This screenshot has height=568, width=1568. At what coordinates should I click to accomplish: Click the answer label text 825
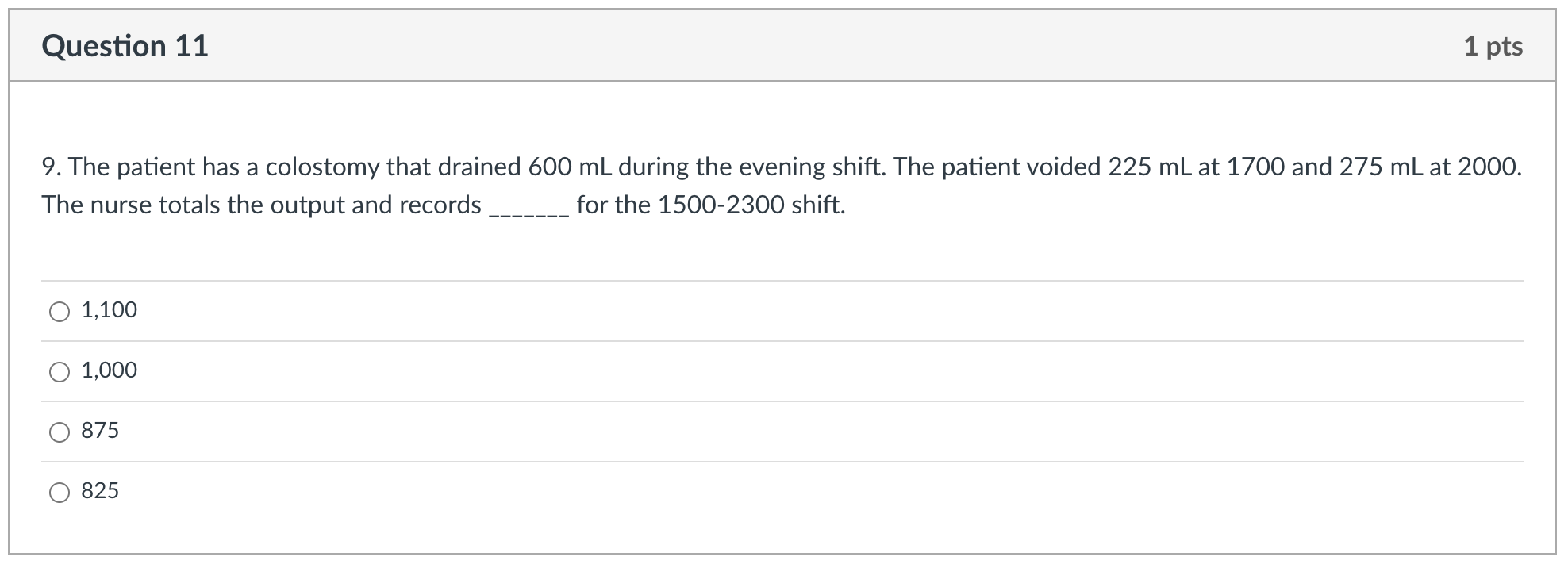(100, 491)
